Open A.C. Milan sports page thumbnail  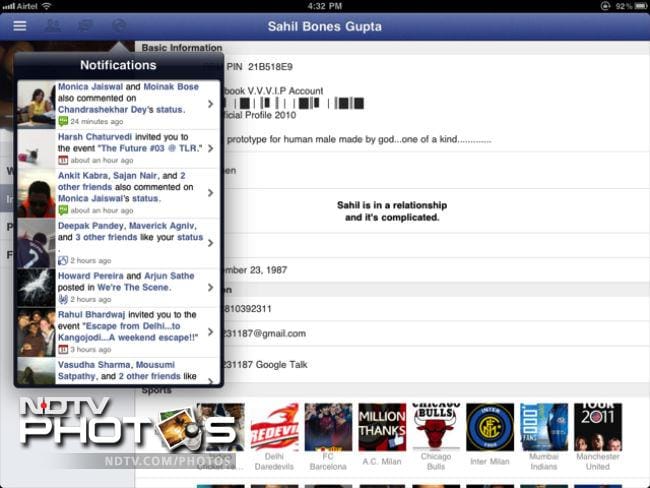(x=382, y=427)
